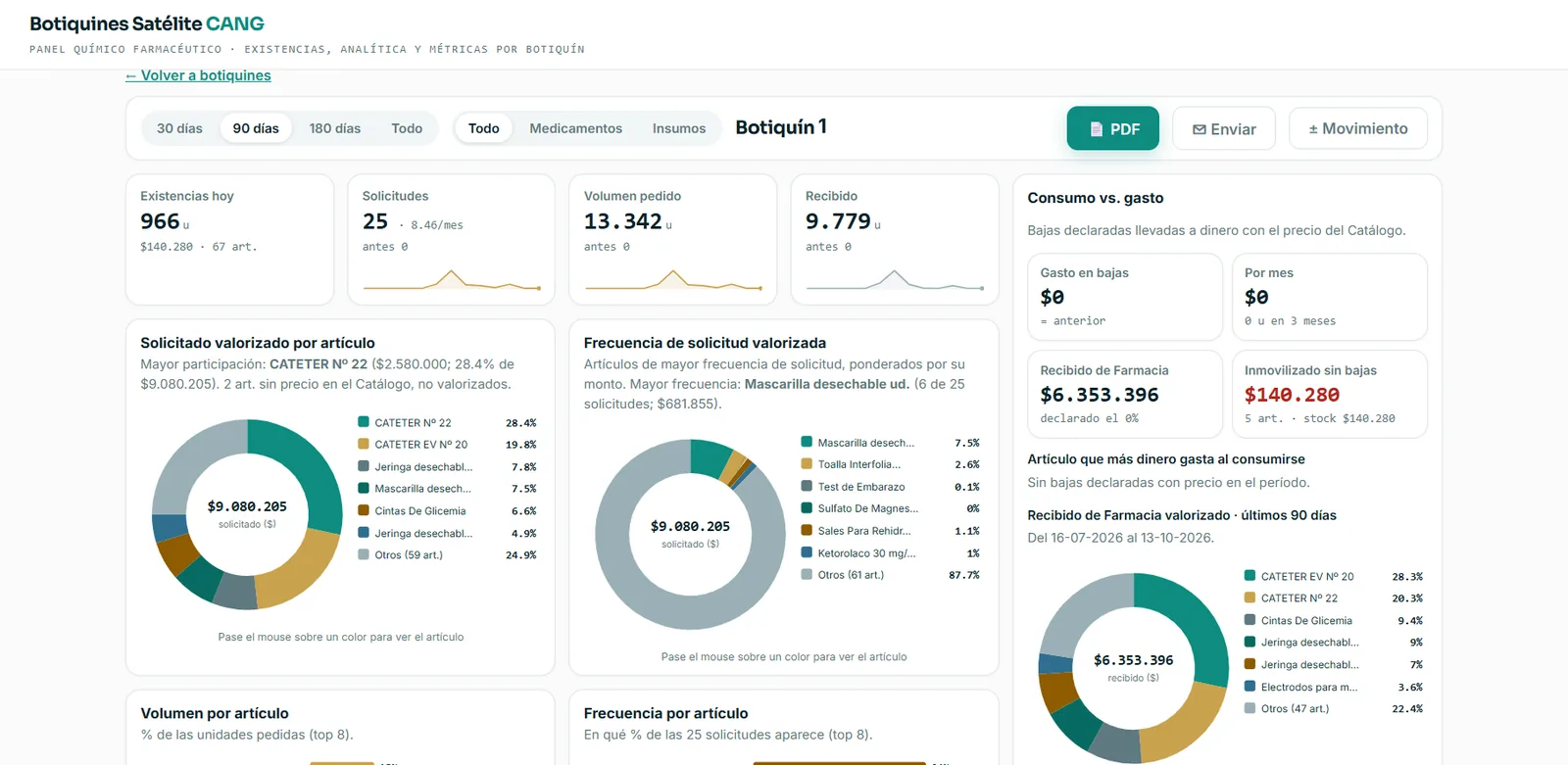Select the Todo time period option
This screenshot has height=765, width=1568.
click(x=407, y=128)
